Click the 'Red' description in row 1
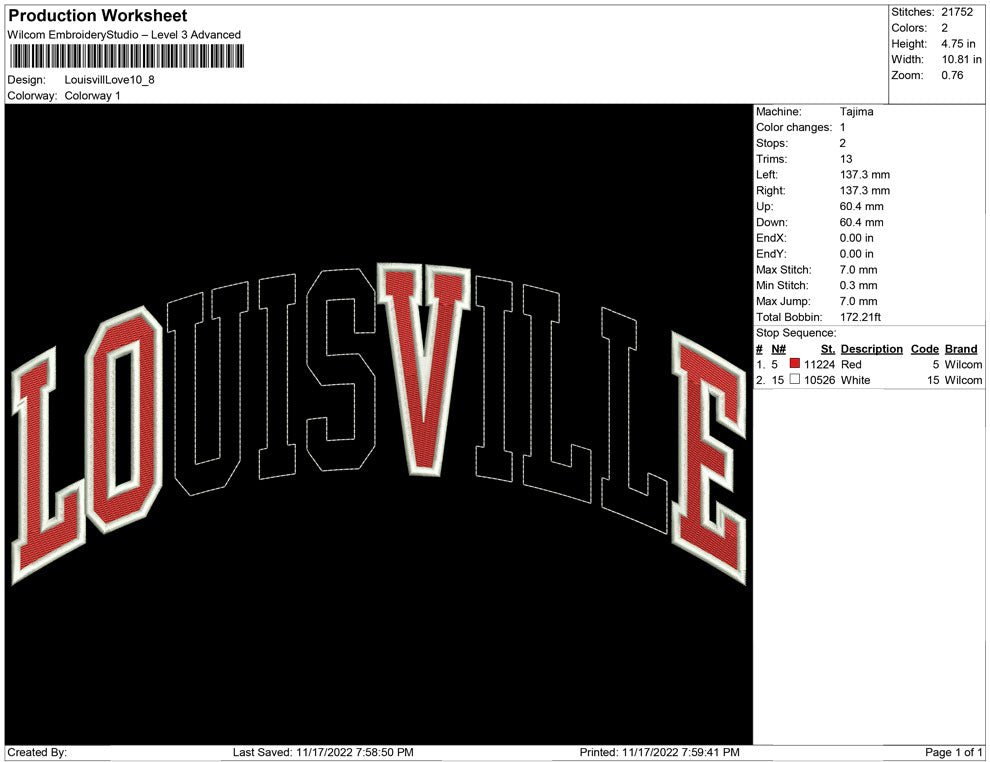Viewport: 990px width, 762px height. pos(851,364)
